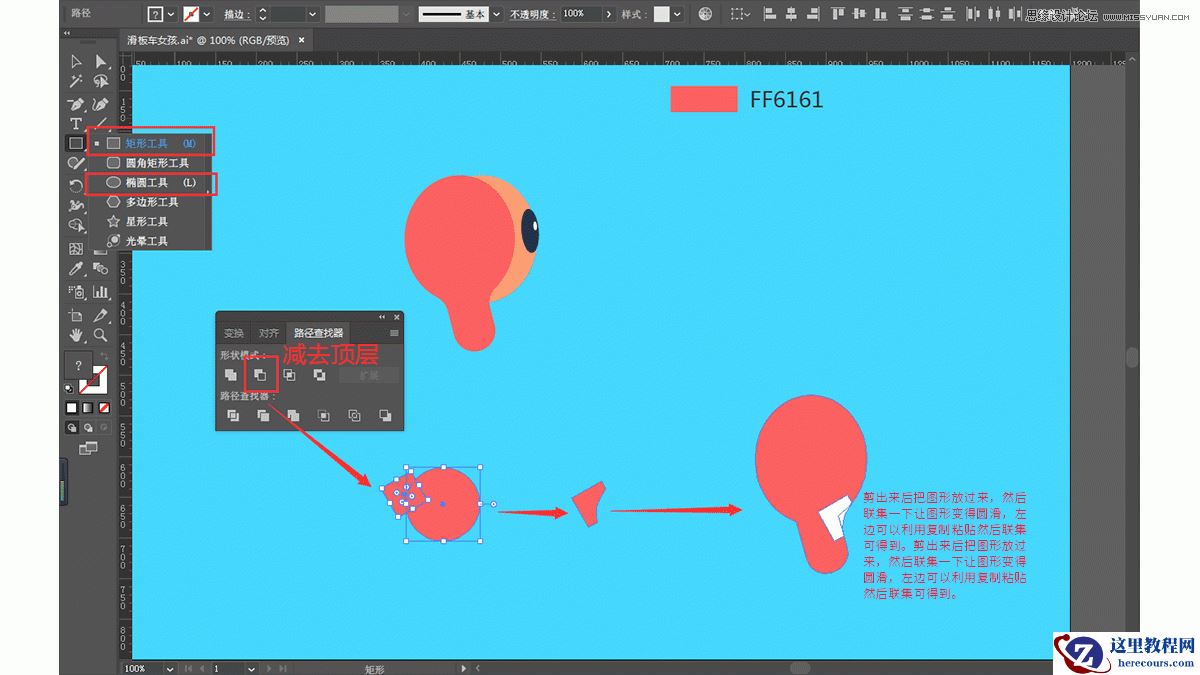The height and width of the screenshot is (675, 1200).
Task: Expand the brush definition 基本 dropdown
Action: pos(496,14)
